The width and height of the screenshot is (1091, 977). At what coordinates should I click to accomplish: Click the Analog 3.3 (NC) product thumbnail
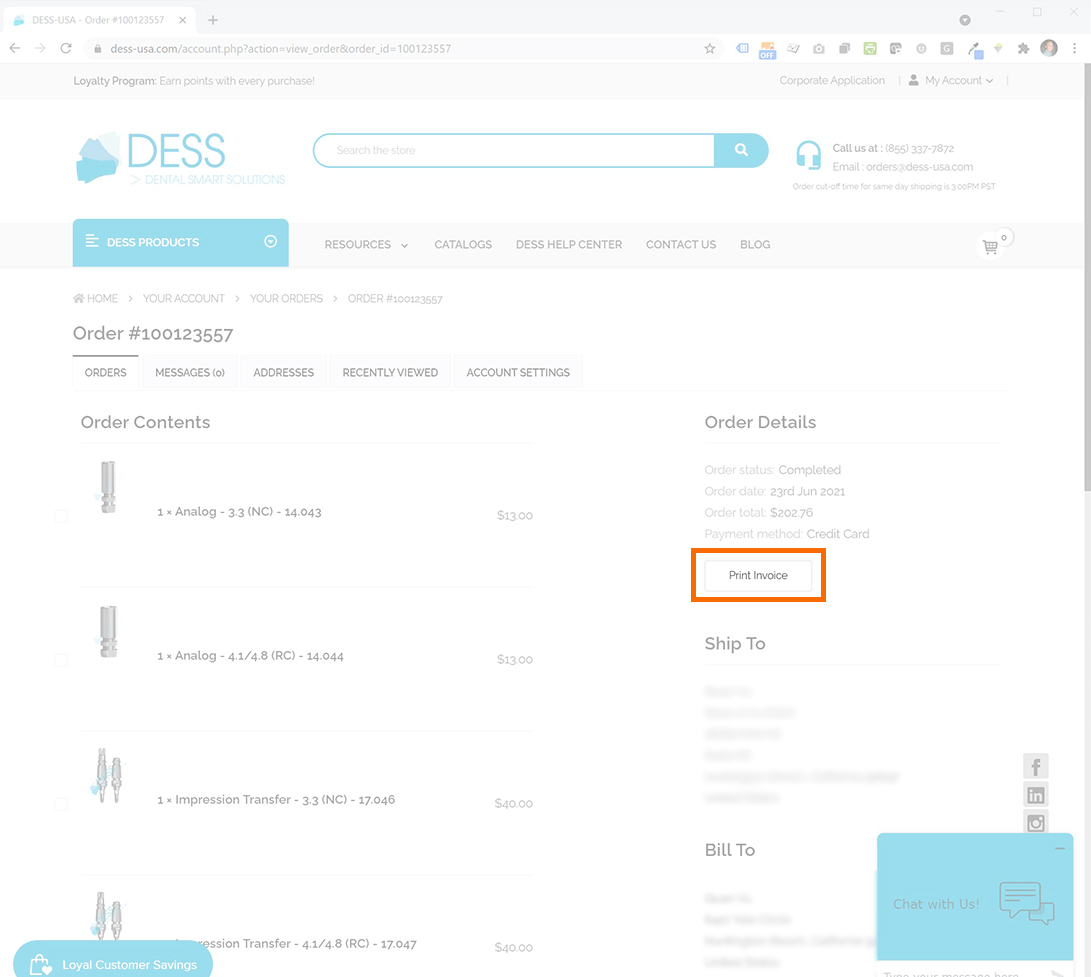(108, 486)
